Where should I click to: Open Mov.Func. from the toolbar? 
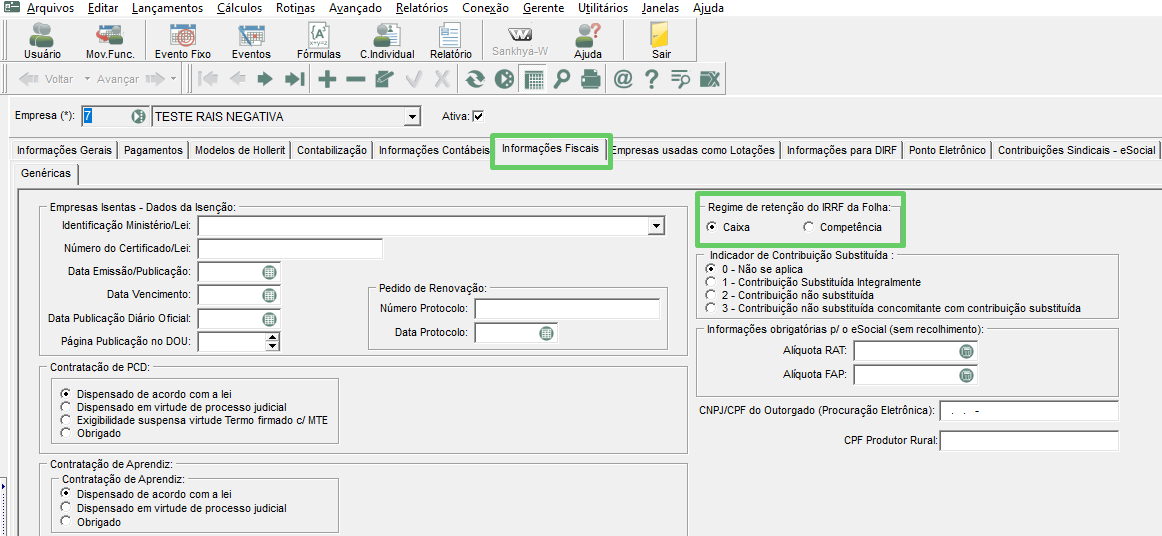coord(110,41)
